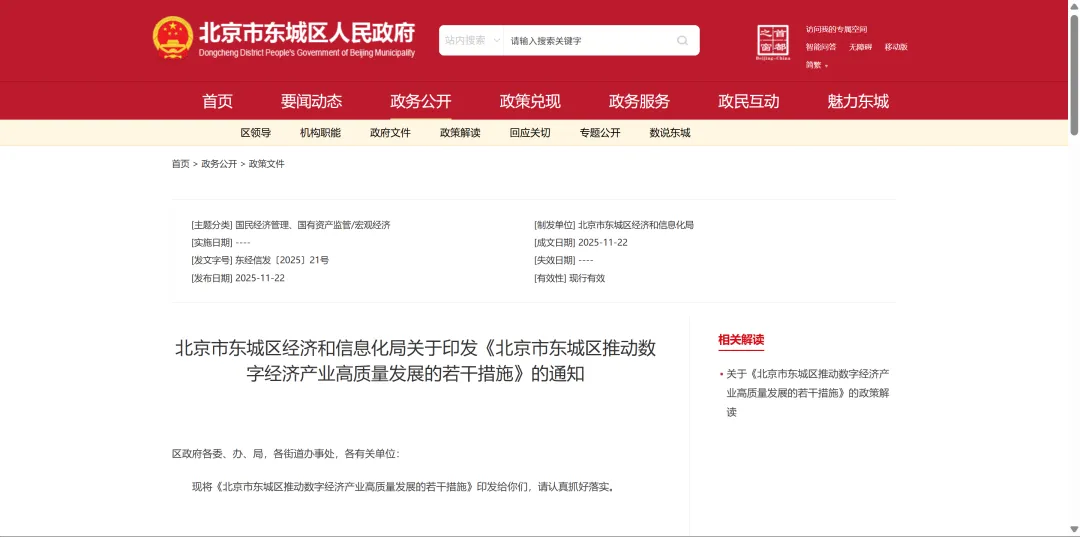
Task: Open the 首都之窗 Beijing-China logo
Action: [773, 43]
